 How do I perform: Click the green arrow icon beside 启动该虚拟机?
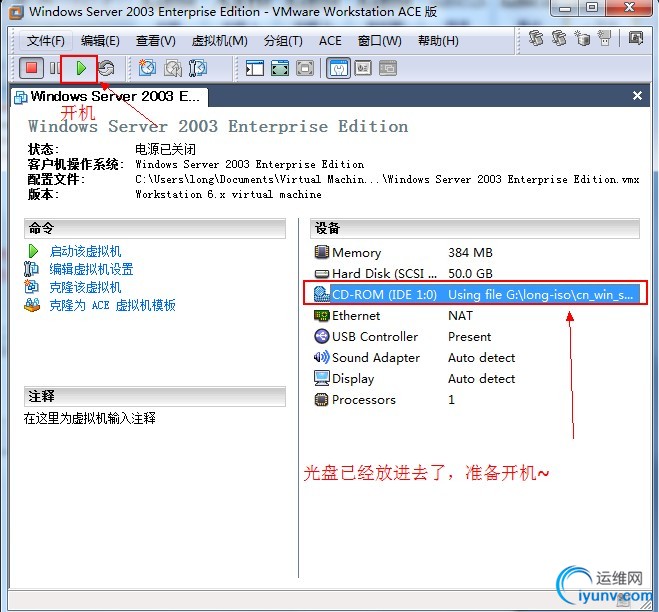click(33, 251)
